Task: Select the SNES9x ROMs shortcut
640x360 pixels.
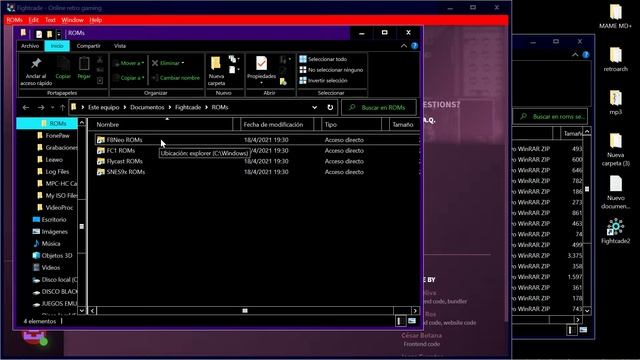Action: (121, 172)
